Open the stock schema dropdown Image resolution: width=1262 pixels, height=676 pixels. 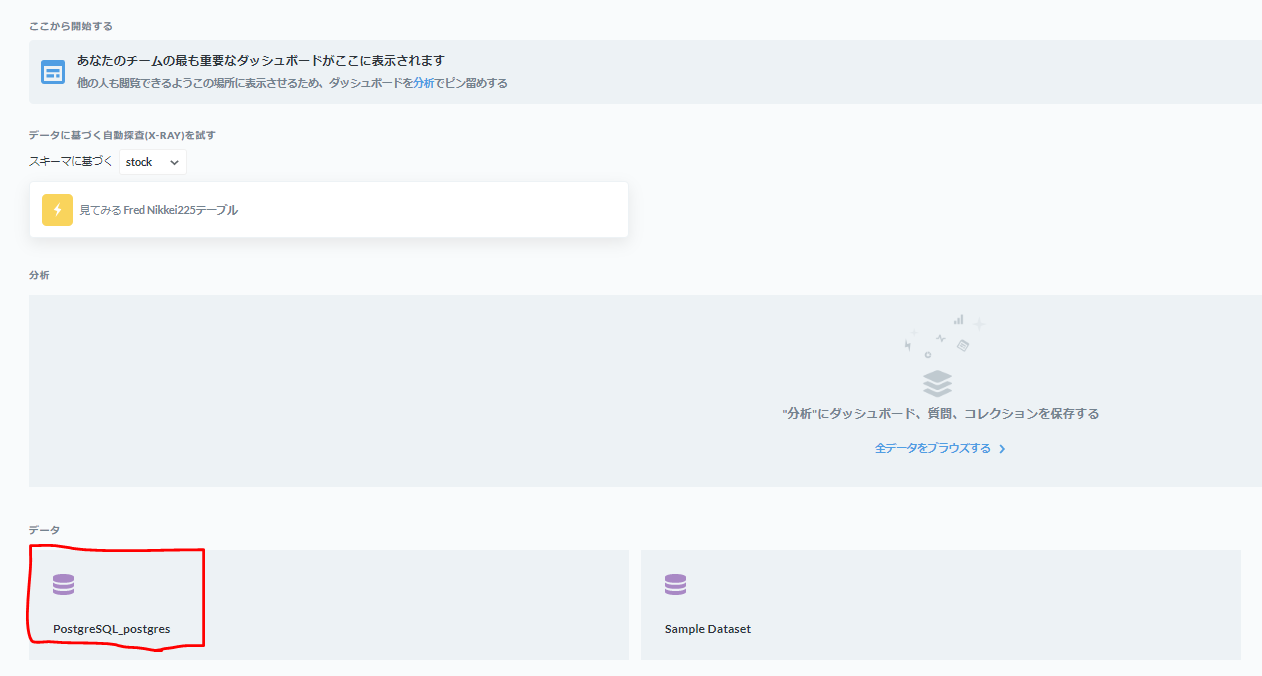click(x=152, y=161)
